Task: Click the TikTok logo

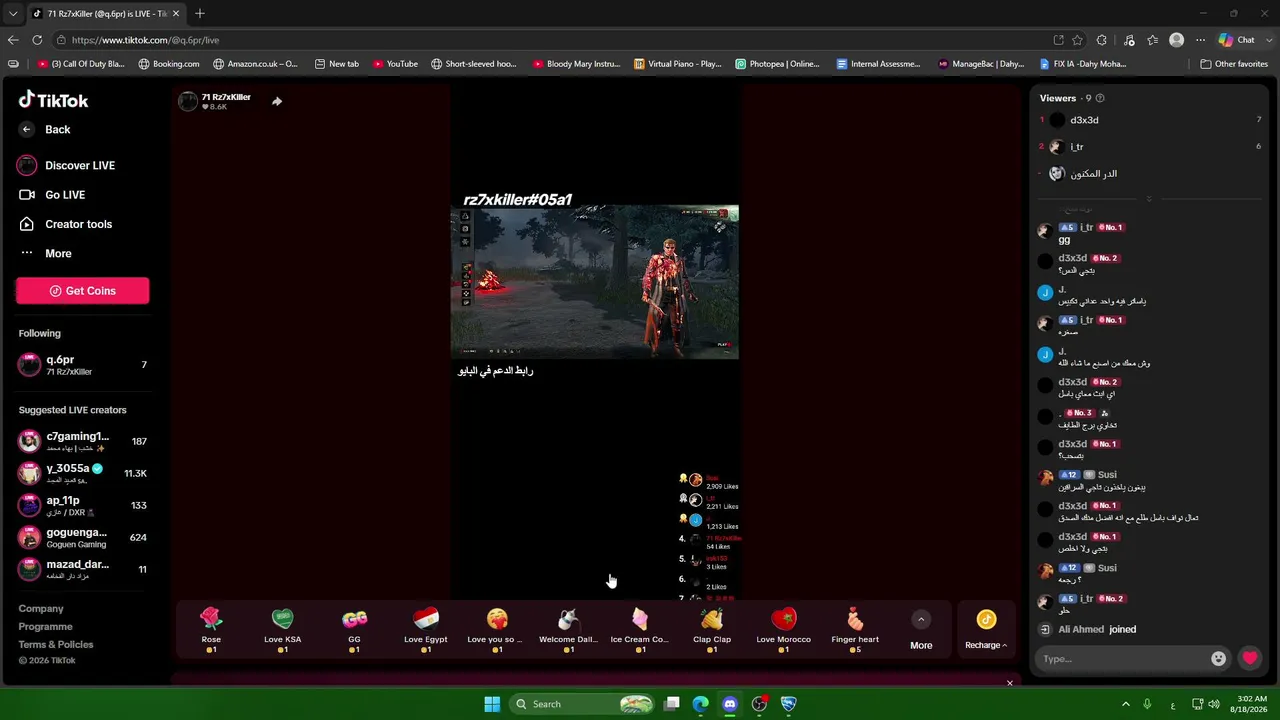Action: [x=54, y=100]
